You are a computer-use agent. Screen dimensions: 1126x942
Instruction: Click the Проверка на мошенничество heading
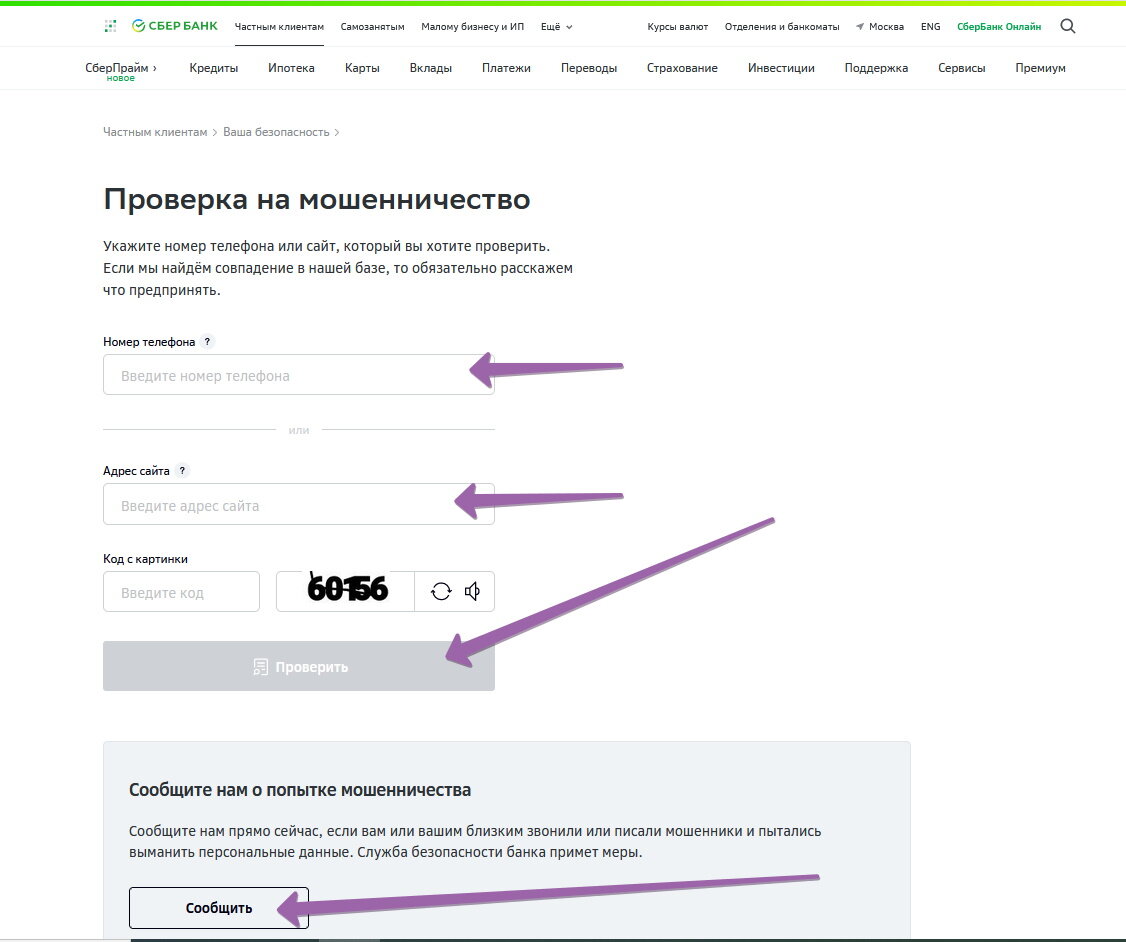(317, 199)
